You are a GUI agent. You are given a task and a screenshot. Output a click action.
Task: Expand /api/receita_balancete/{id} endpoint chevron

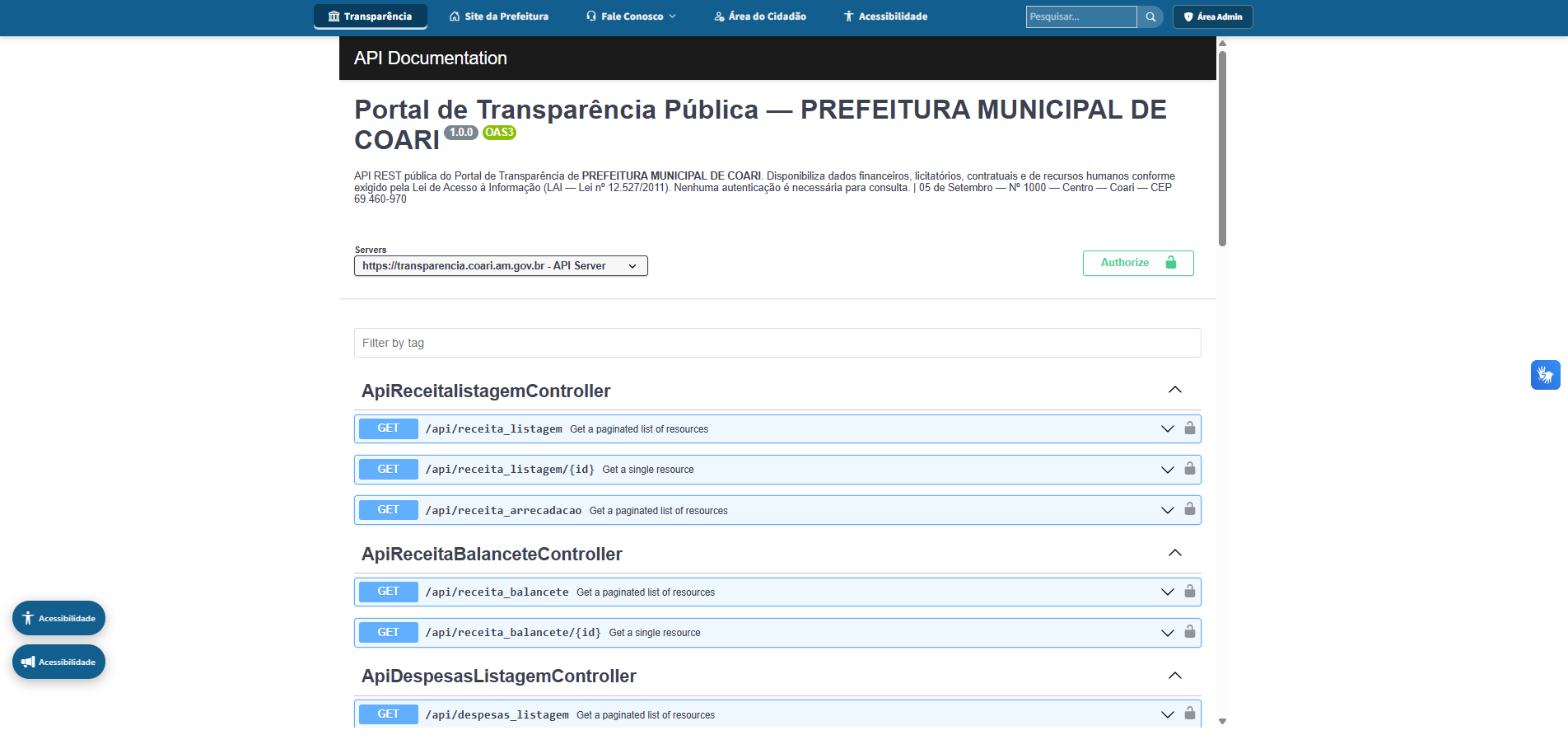click(x=1167, y=633)
